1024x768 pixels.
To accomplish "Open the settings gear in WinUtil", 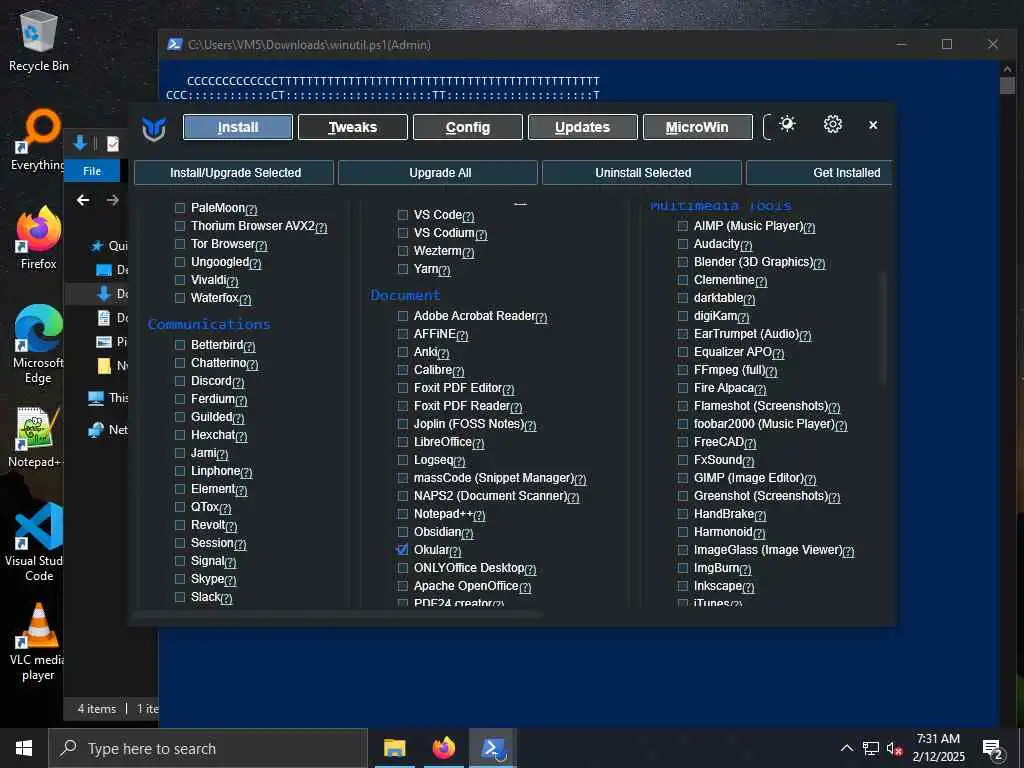I will pyautogui.click(x=833, y=124).
